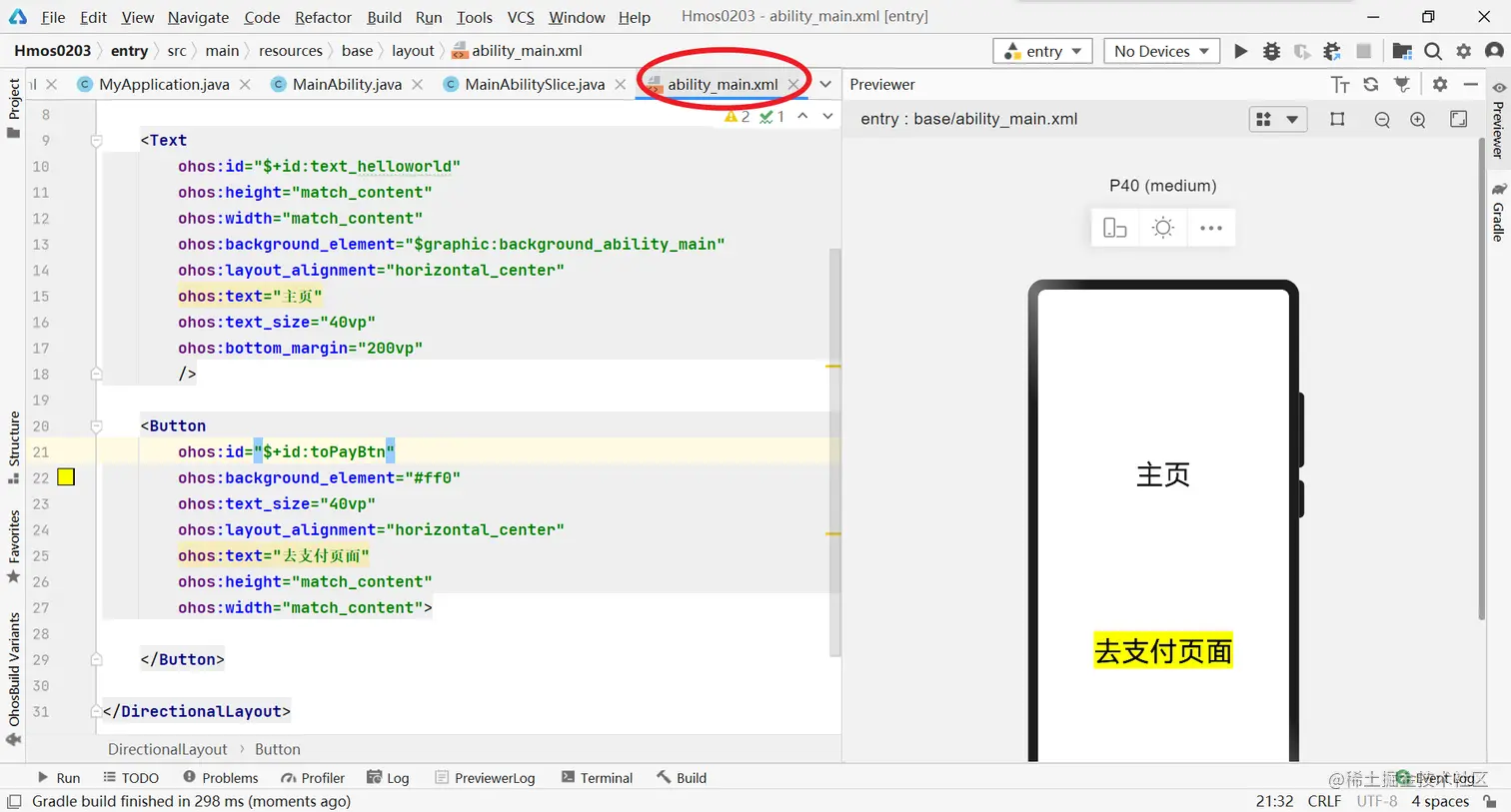The width and height of the screenshot is (1511, 812).
Task: Open IDE settings gear in main toolbar
Action: (1464, 51)
